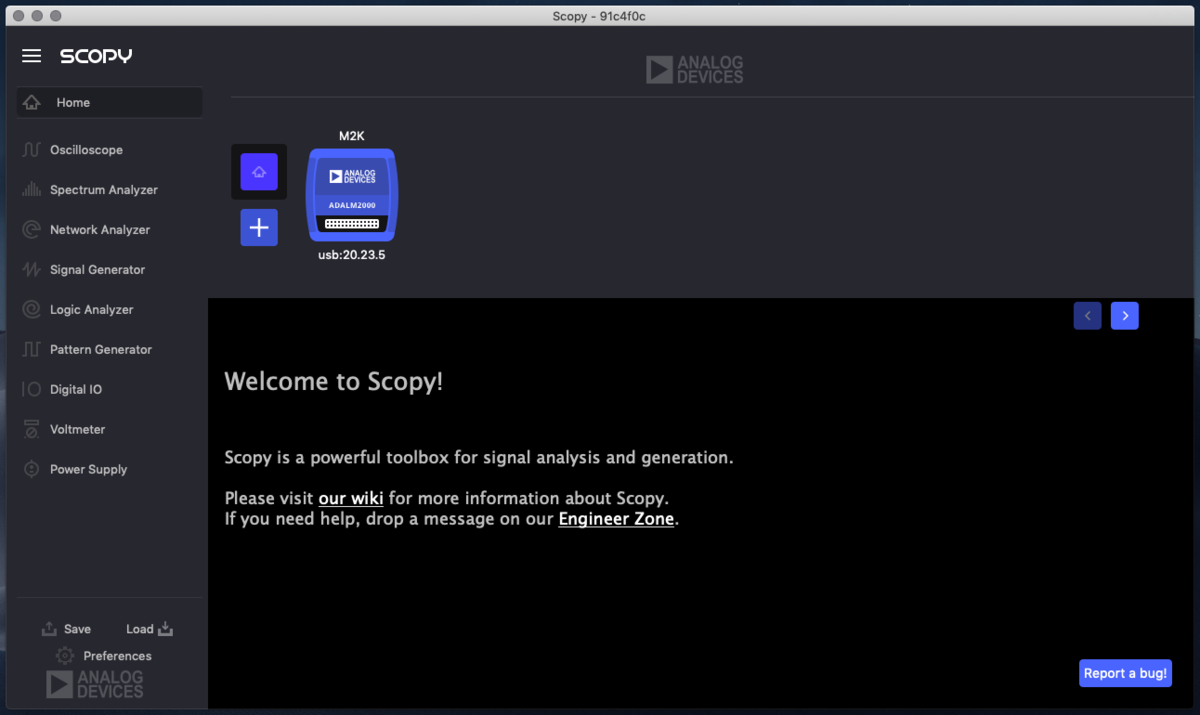
Task: Click the Analog Devices logo at top
Action: tap(695, 69)
